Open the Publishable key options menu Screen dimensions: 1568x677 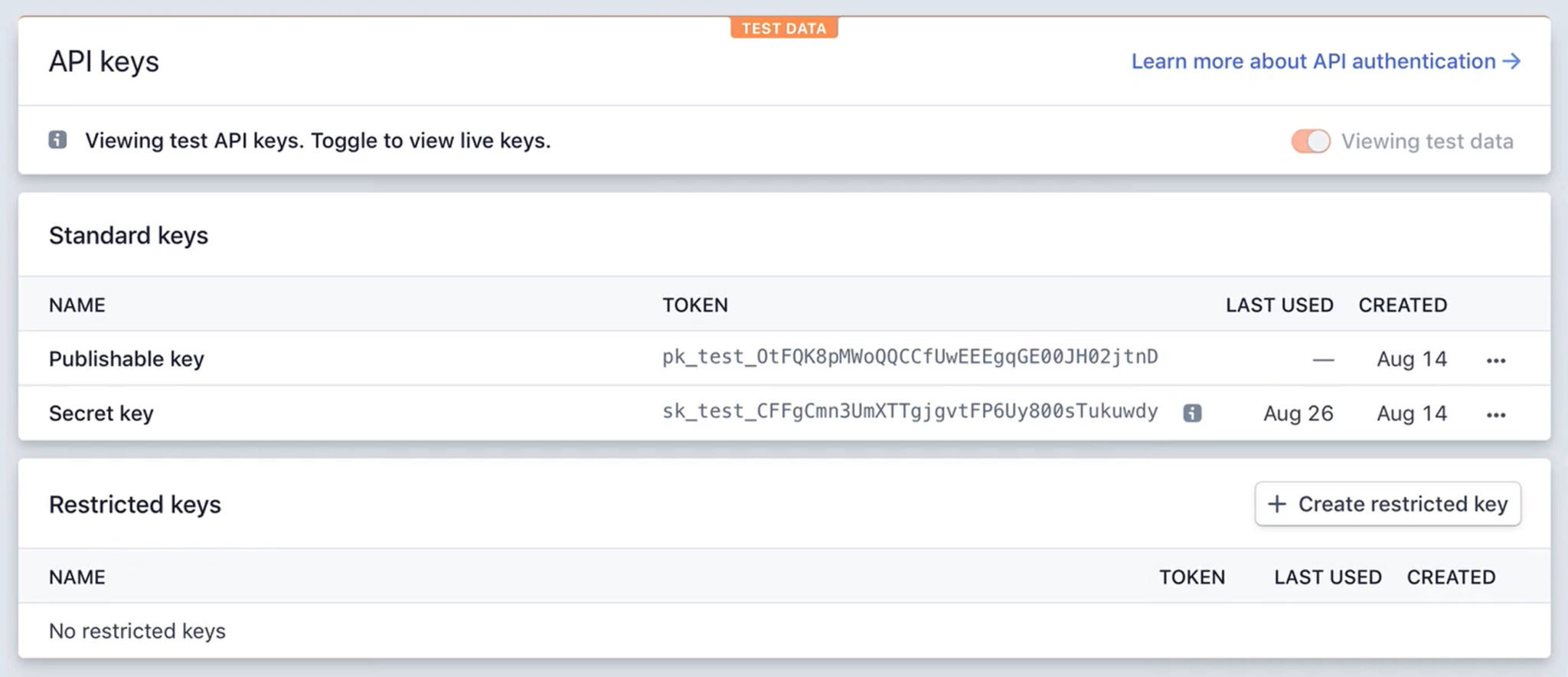point(1496,360)
